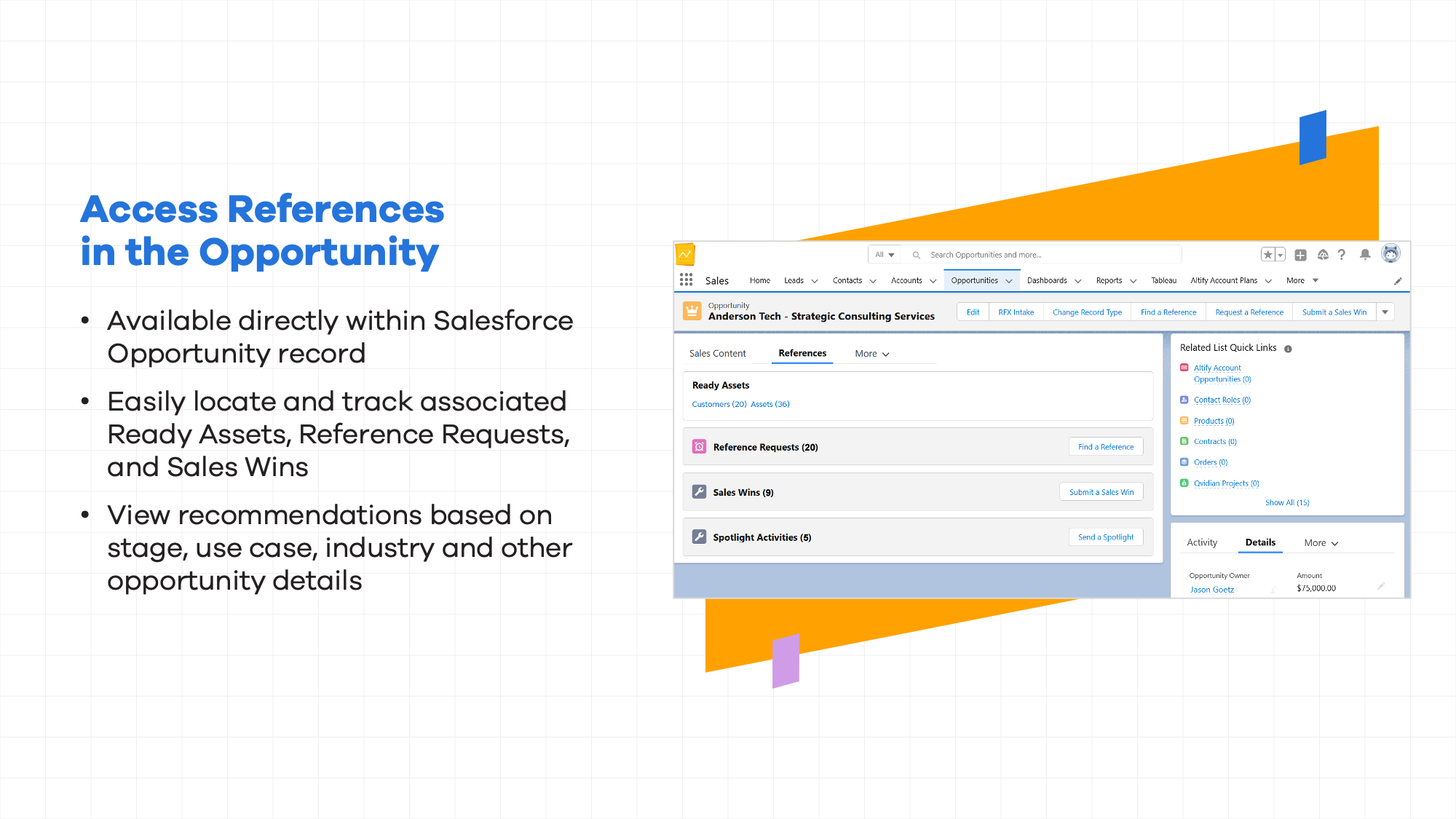Open the Customers (20) link
Viewport: 1456px width, 819px height.
719,405
